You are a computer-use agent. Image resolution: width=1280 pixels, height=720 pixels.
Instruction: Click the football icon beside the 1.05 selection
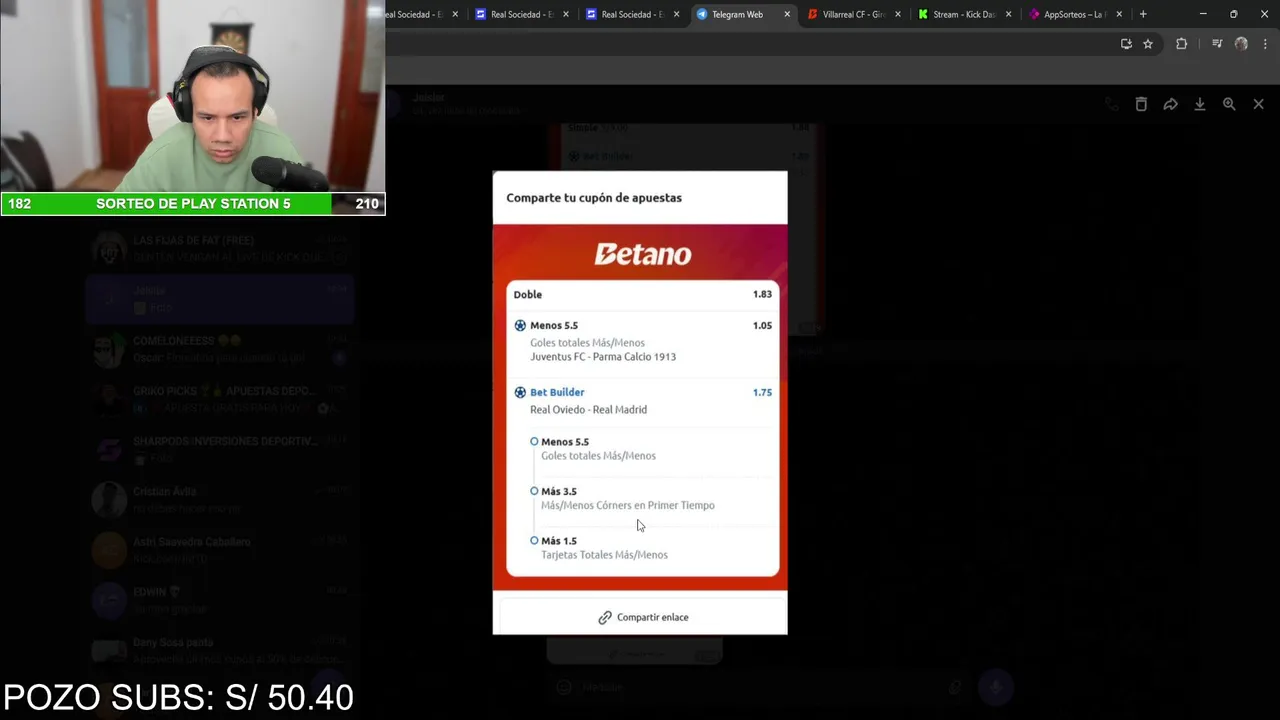coord(520,325)
